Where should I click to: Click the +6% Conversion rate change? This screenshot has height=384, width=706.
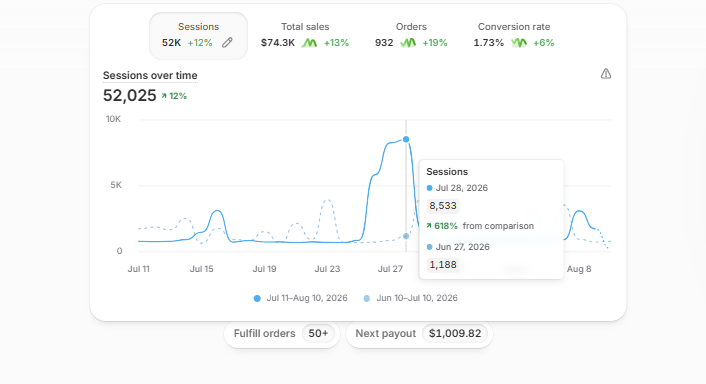tap(543, 43)
